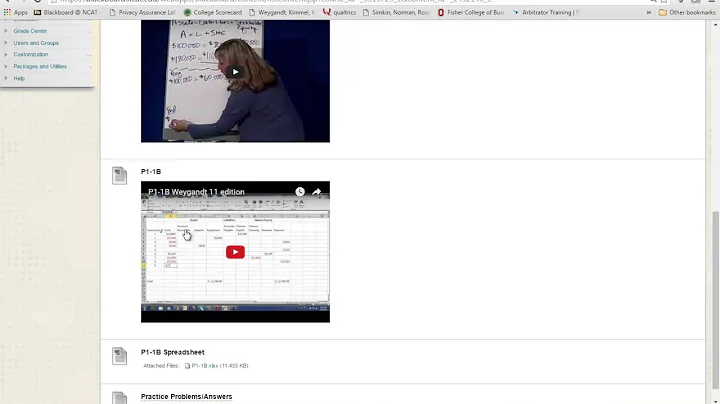This screenshot has width=720, height=404.
Task: Click the P1-1B Spreadsheet document icon
Action: 119,356
